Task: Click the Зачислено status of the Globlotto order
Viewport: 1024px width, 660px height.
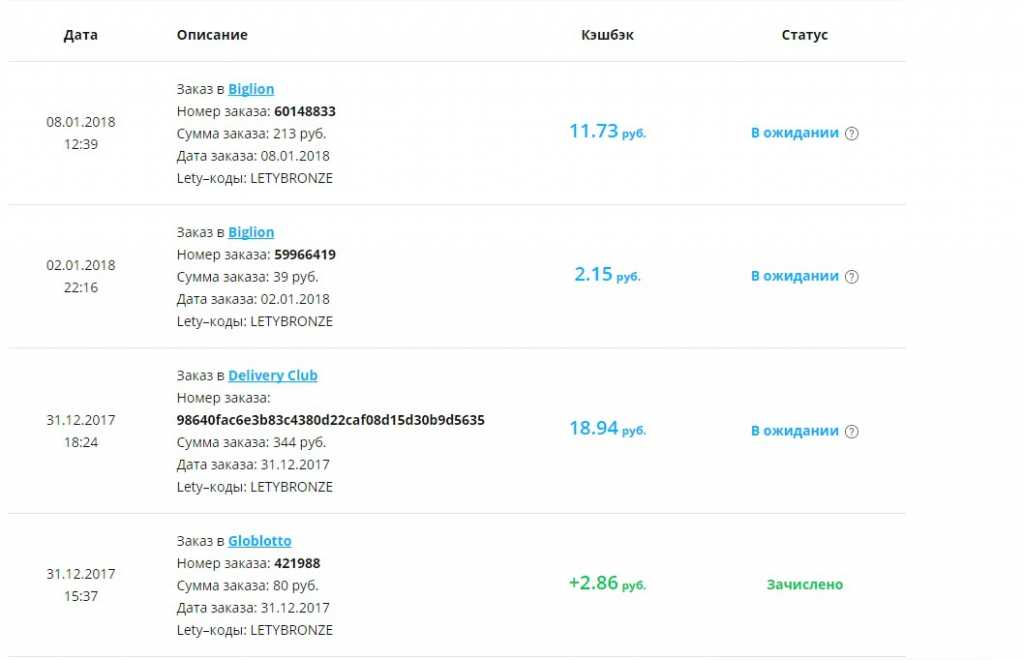Action: click(x=804, y=584)
